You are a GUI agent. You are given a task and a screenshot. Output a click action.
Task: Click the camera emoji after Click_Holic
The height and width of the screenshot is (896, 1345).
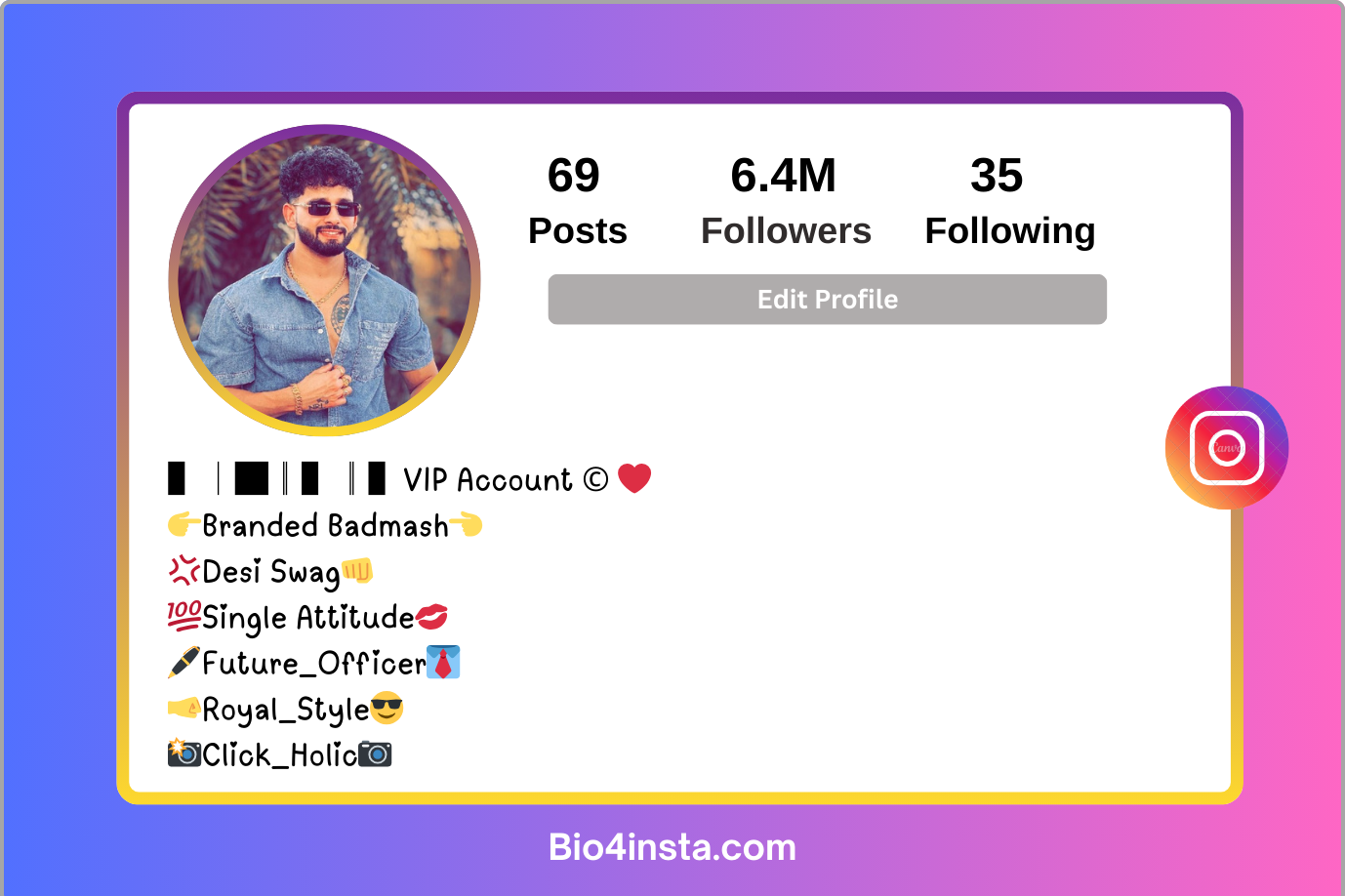[375, 753]
